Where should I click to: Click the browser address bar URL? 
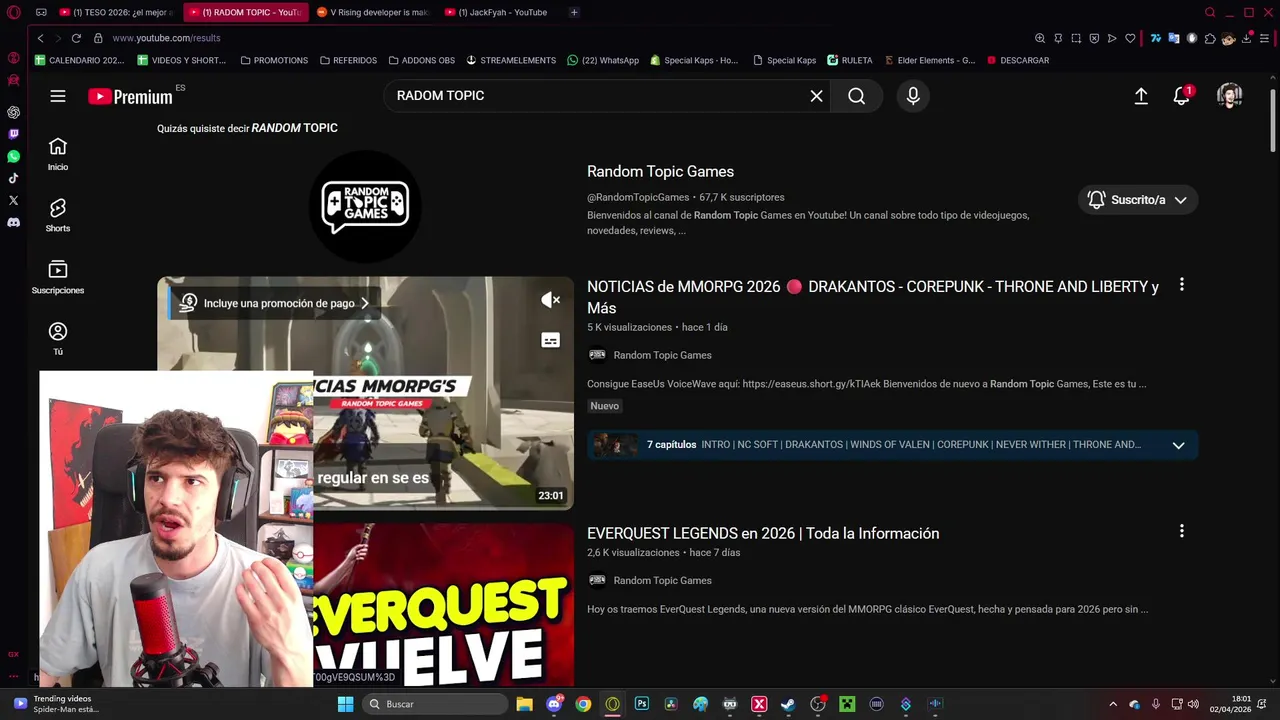(166, 38)
